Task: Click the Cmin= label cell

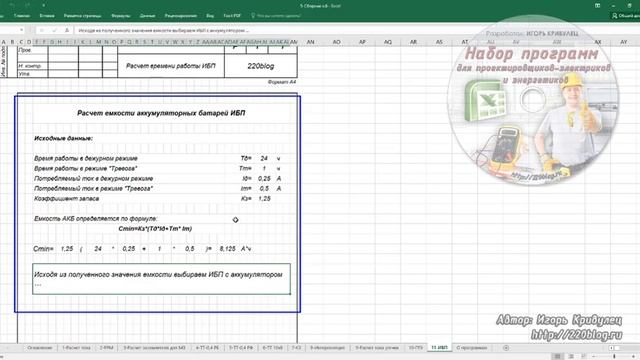Action: pyautogui.click(x=43, y=249)
